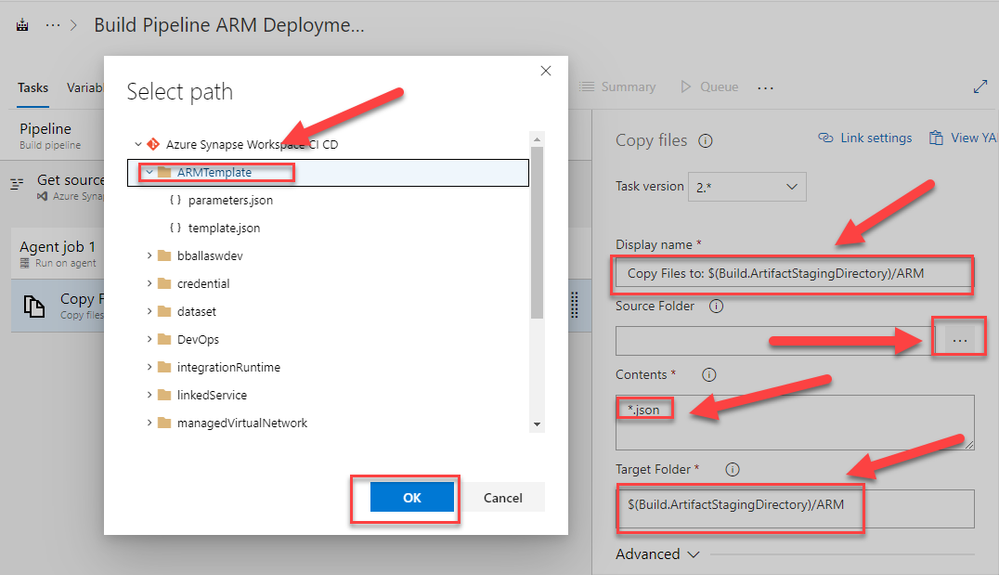
Task: Click the task drag handle grip
Action: 574,305
